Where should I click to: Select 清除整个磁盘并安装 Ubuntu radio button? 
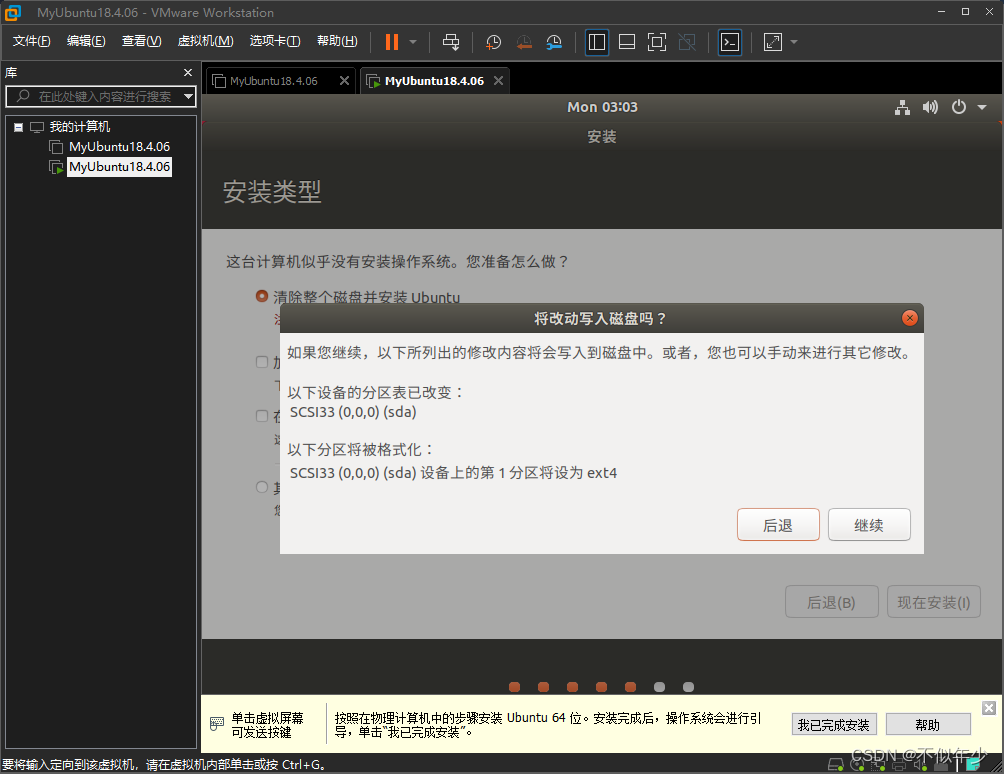point(261,296)
